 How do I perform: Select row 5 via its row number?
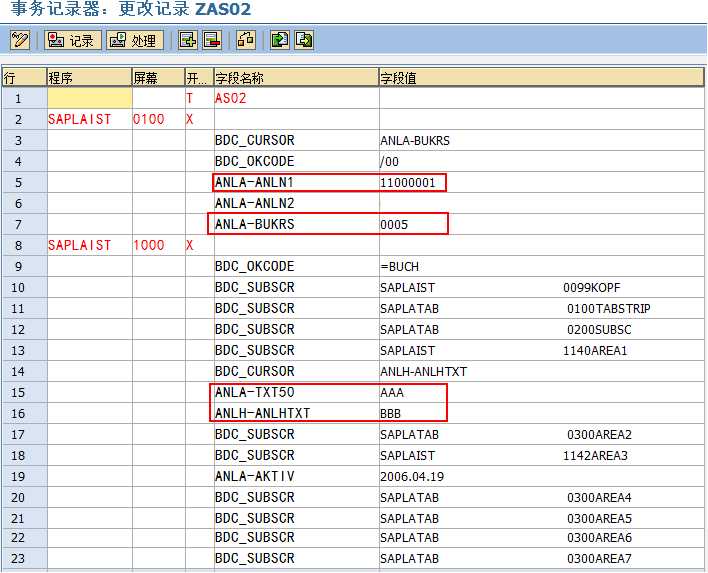[x=24, y=182]
